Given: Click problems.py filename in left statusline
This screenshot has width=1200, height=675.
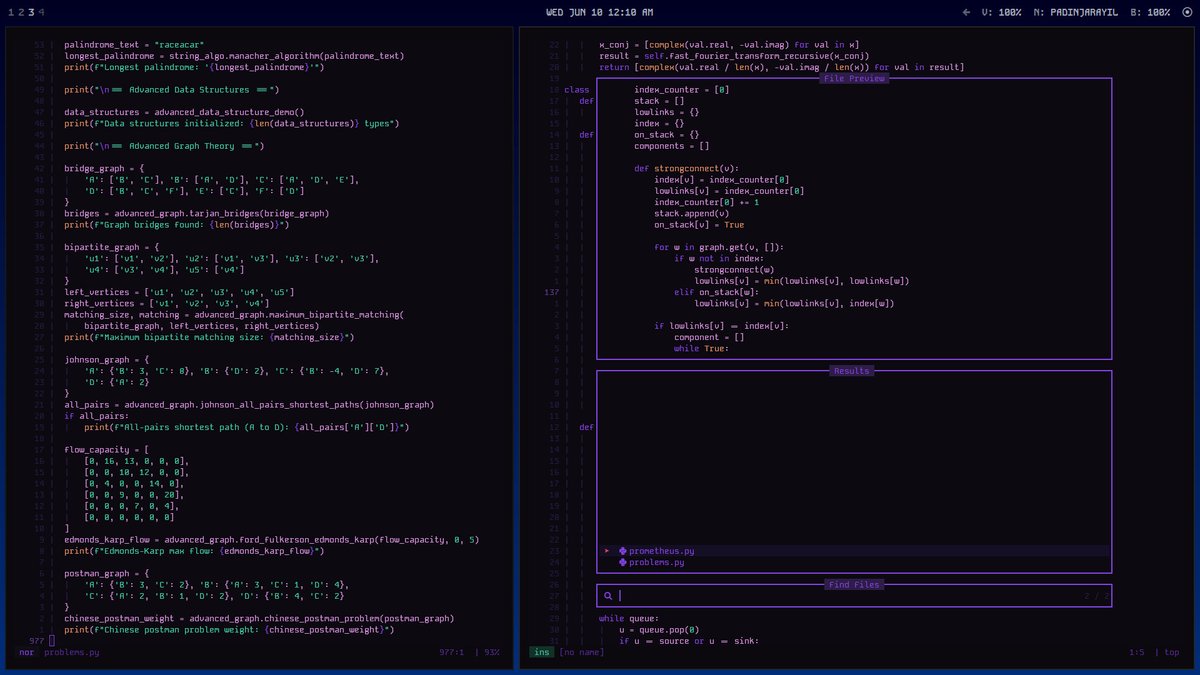Looking at the screenshot, I should 72,652.
